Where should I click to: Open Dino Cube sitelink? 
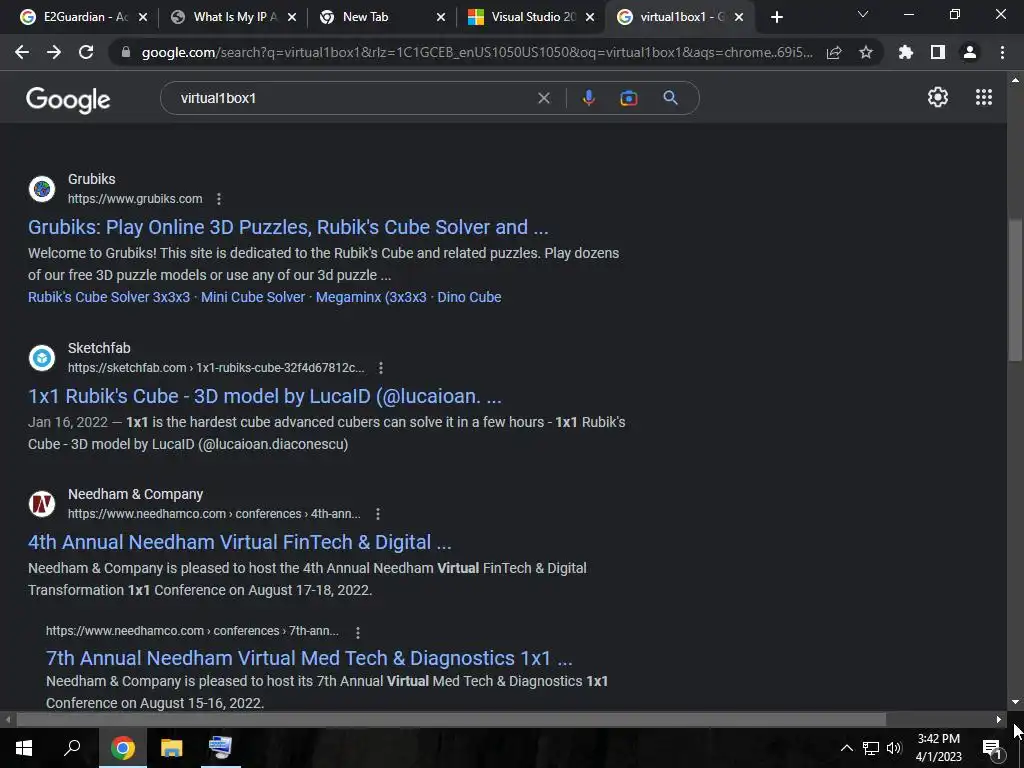pos(469,297)
